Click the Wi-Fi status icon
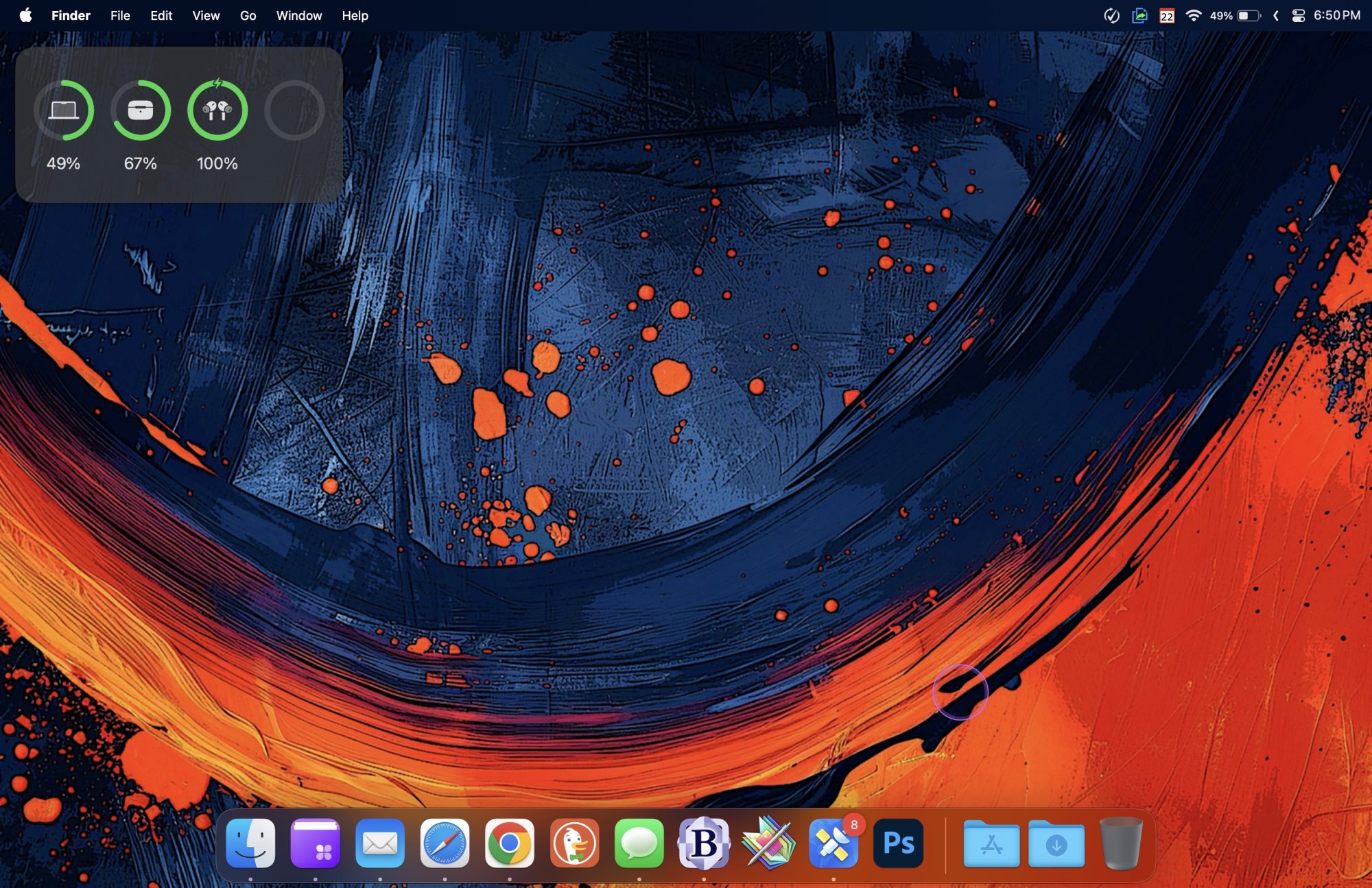This screenshot has height=888, width=1372. coord(1193,15)
